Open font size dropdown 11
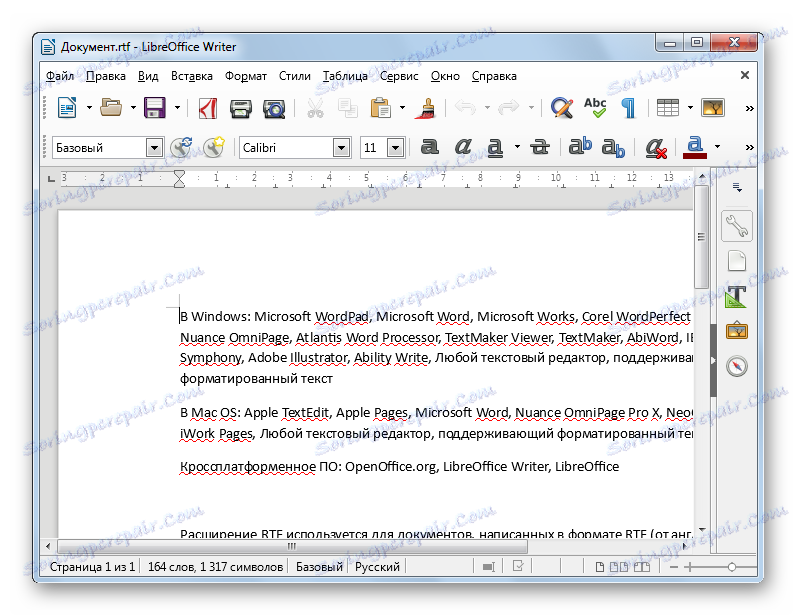The width and height of the screenshot is (797, 616). click(x=395, y=148)
